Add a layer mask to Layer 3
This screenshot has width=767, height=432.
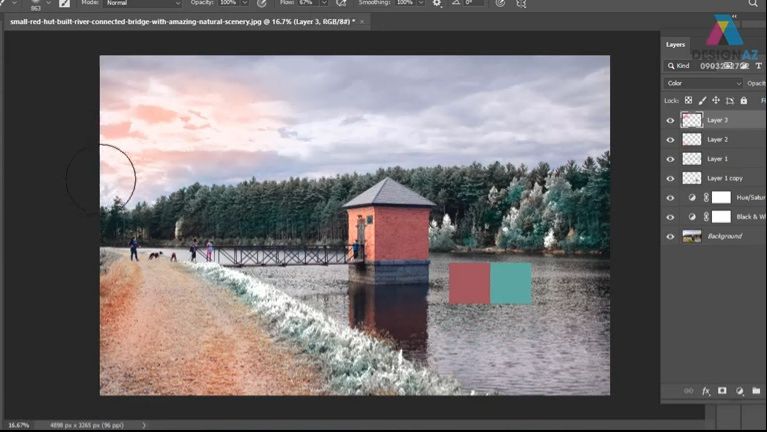(x=722, y=391)
